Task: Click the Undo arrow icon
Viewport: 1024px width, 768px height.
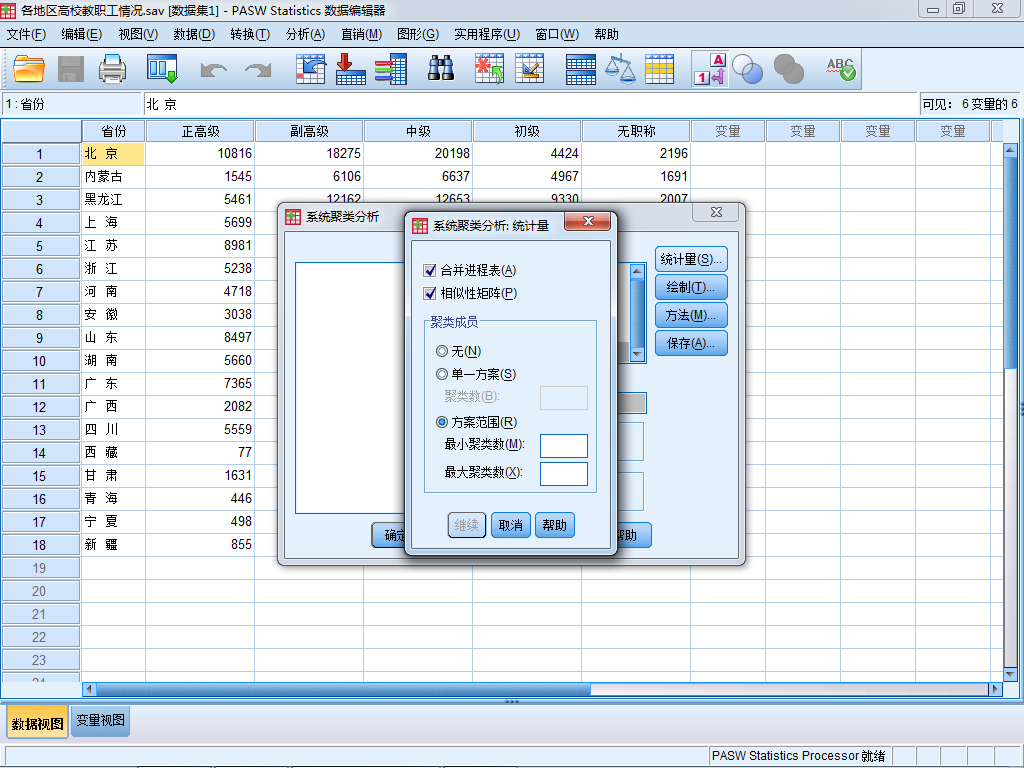Action: pos(214,69)
